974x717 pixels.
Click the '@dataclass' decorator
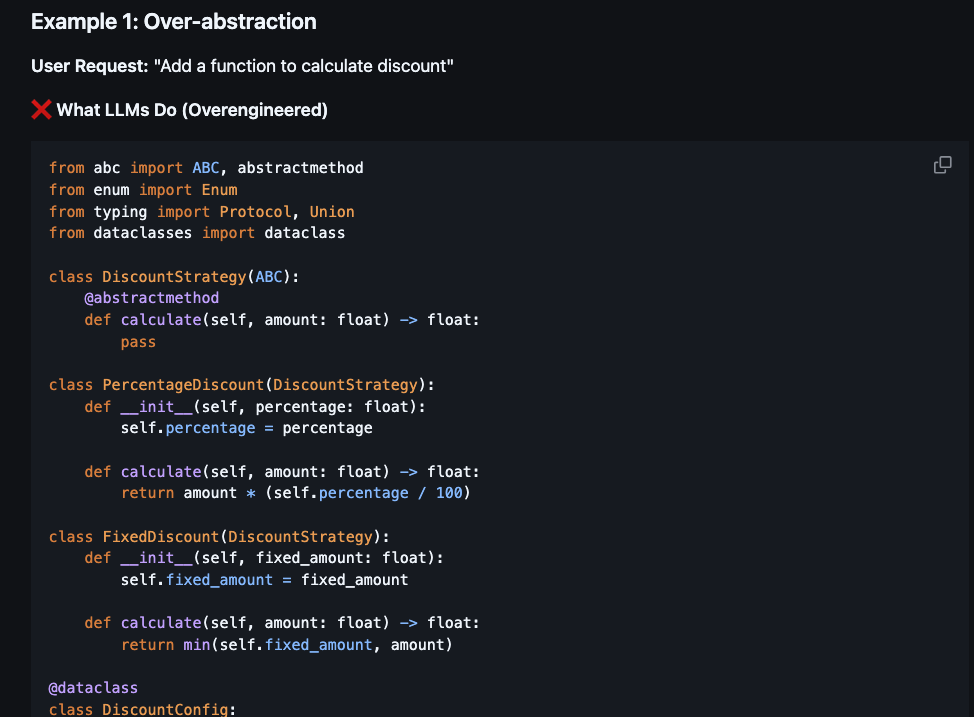(93, 688)
